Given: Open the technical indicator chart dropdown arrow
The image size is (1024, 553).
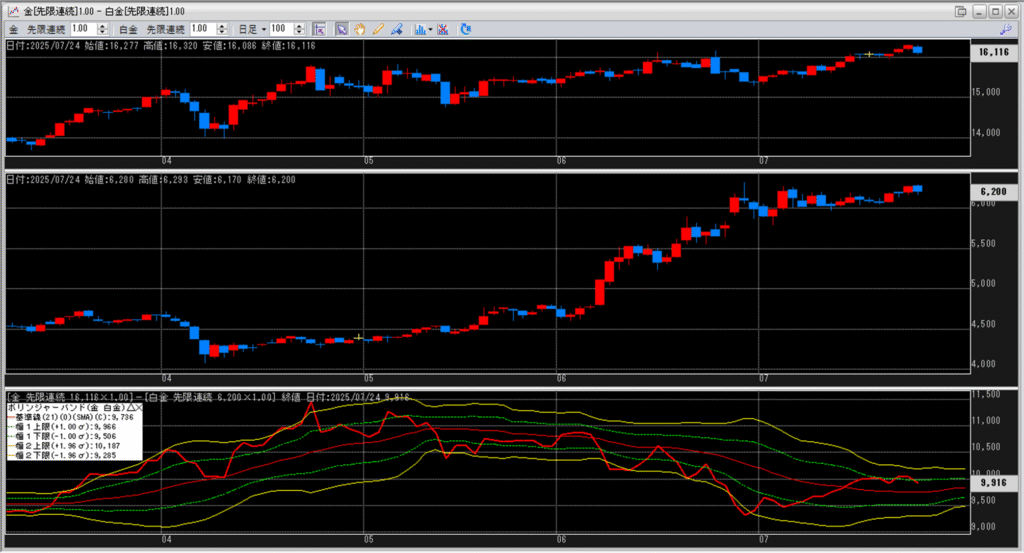Looking at the screenshot, I should click(429, 29).
